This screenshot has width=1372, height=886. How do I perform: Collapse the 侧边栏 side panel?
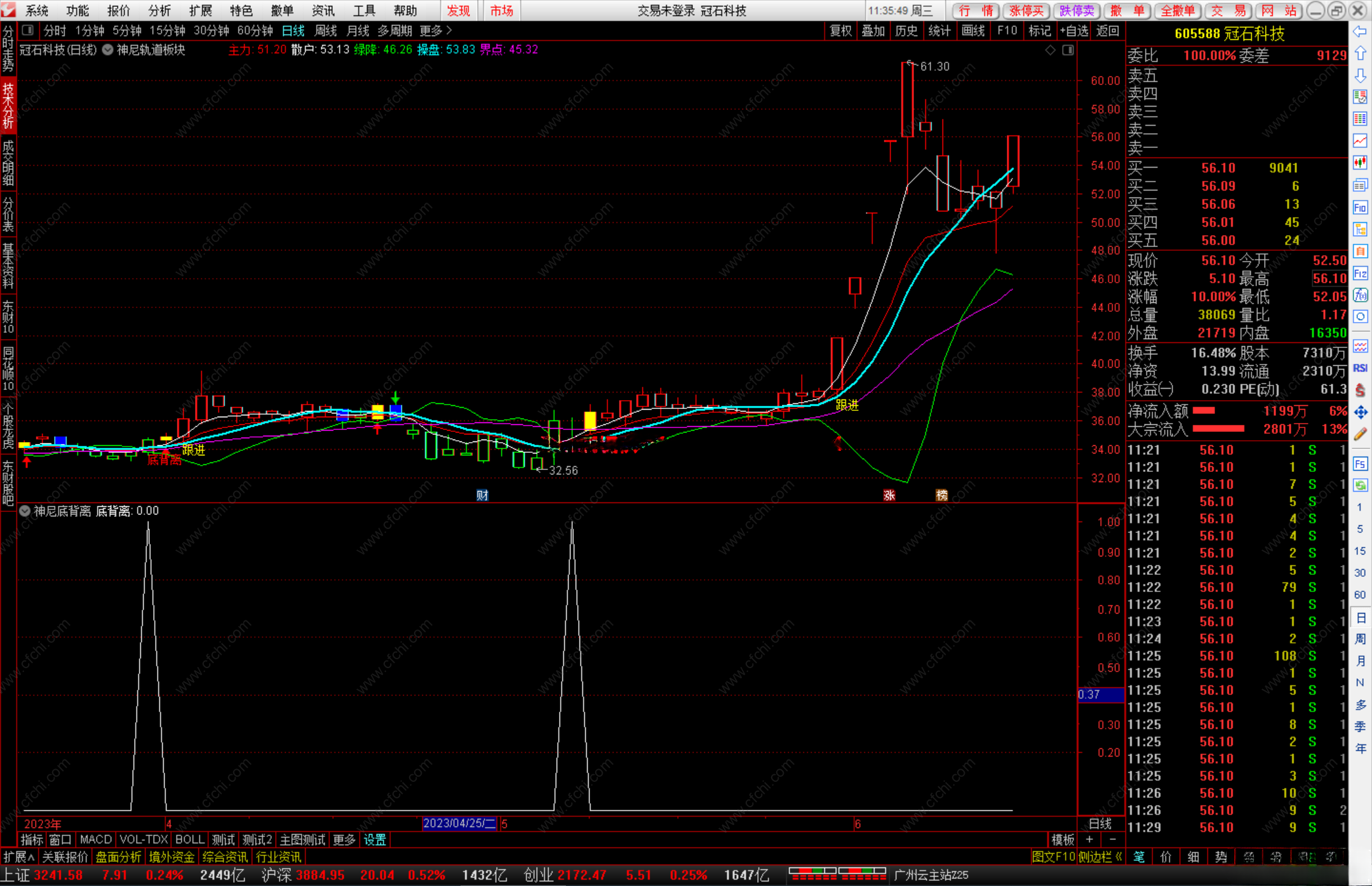(x=1101, y=857)
